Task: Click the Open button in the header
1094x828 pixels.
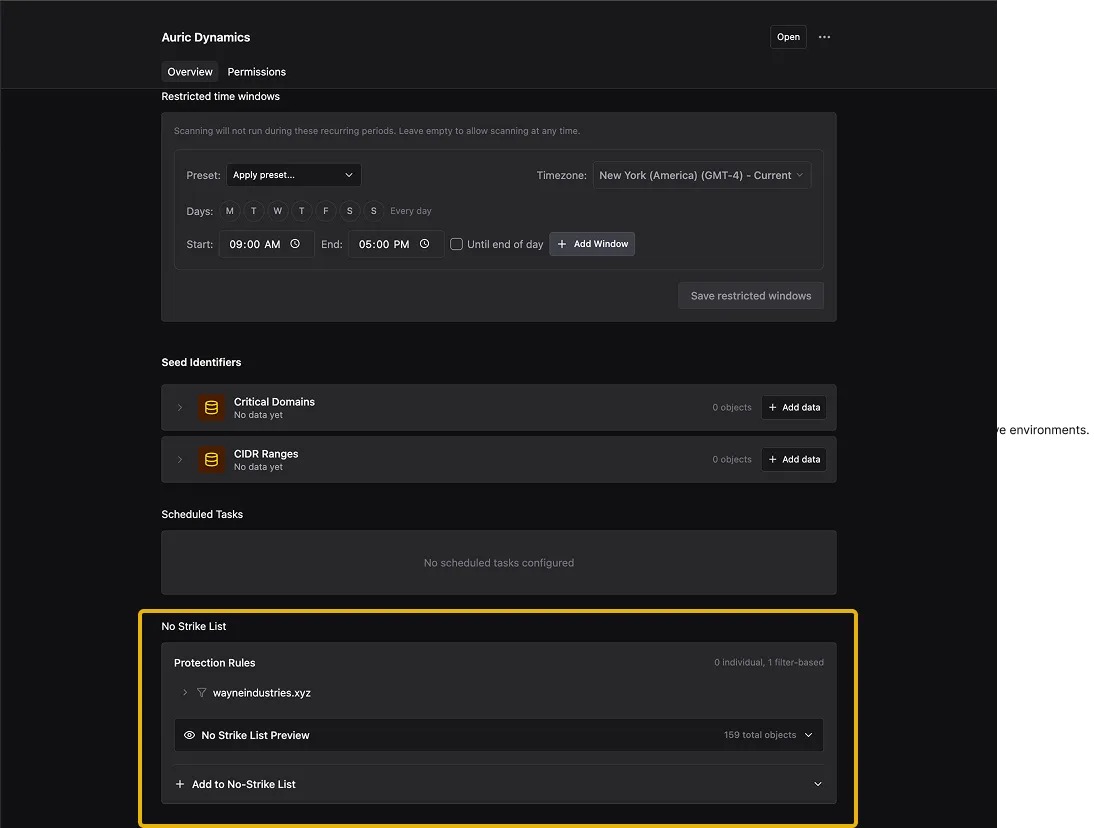Action: (788, 37)
